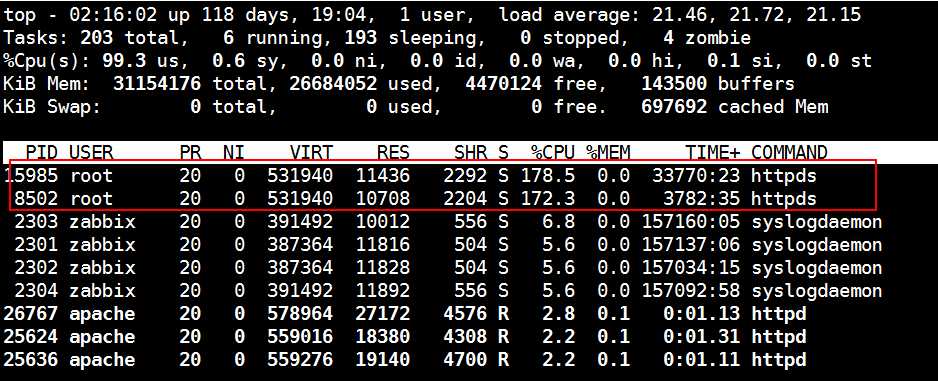
Task: Click PID 25636 of the apache process
Action: click(x=31, y=359)
